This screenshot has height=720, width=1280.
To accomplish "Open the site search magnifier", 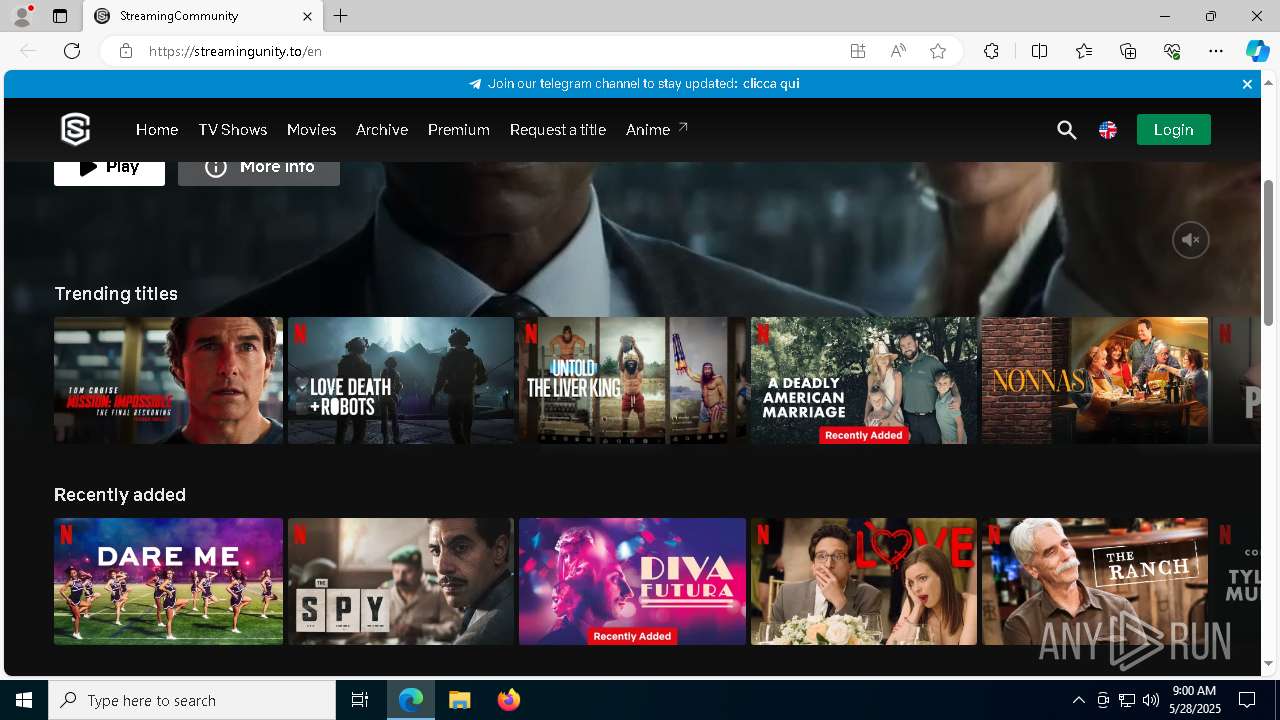I will [1067, 130].
